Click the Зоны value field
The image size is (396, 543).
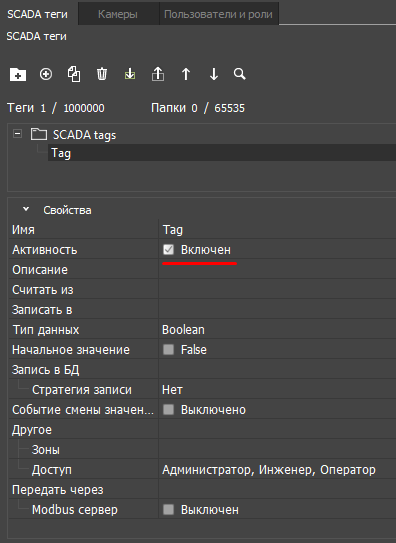click(x=277, y=449)
